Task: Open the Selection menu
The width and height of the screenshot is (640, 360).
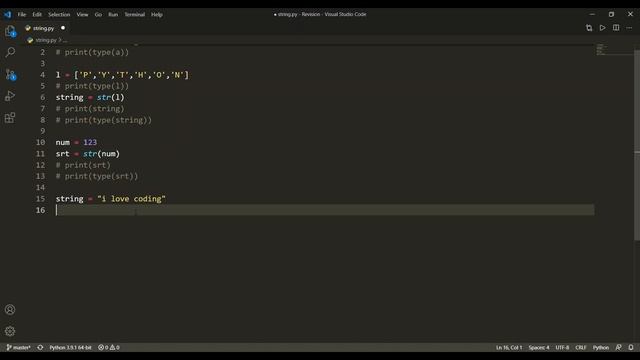Action: [x=59, y=14]
